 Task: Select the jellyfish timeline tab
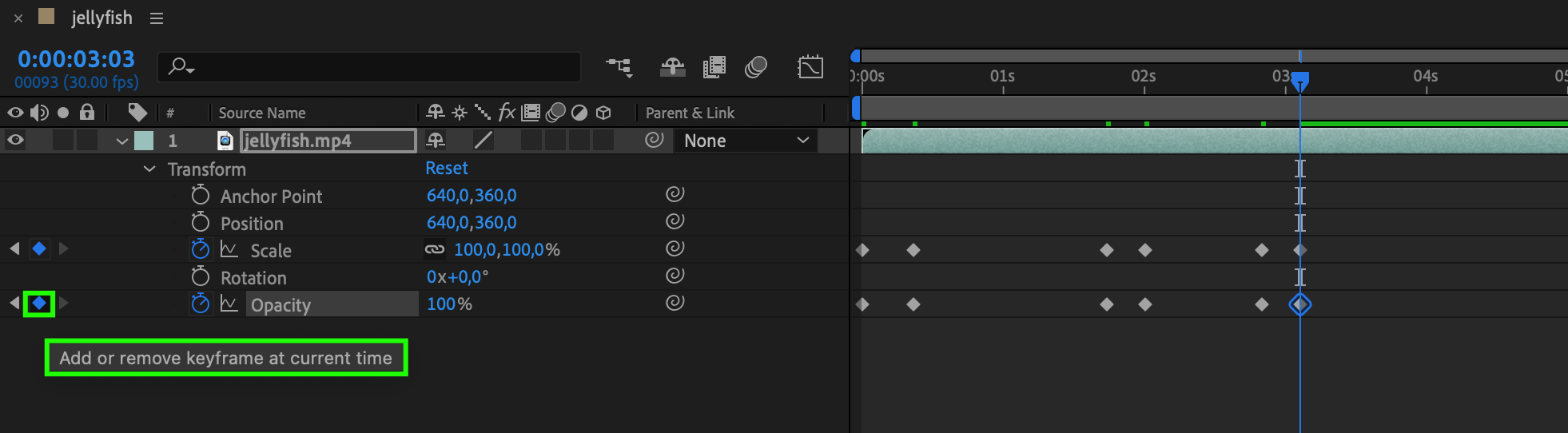(x=101, y=18)
